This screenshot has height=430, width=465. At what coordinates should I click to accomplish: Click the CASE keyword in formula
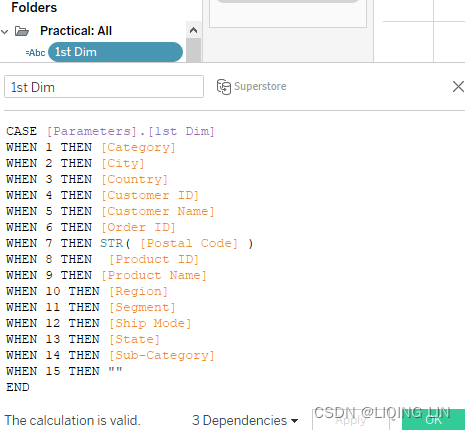tap(21, 131)
